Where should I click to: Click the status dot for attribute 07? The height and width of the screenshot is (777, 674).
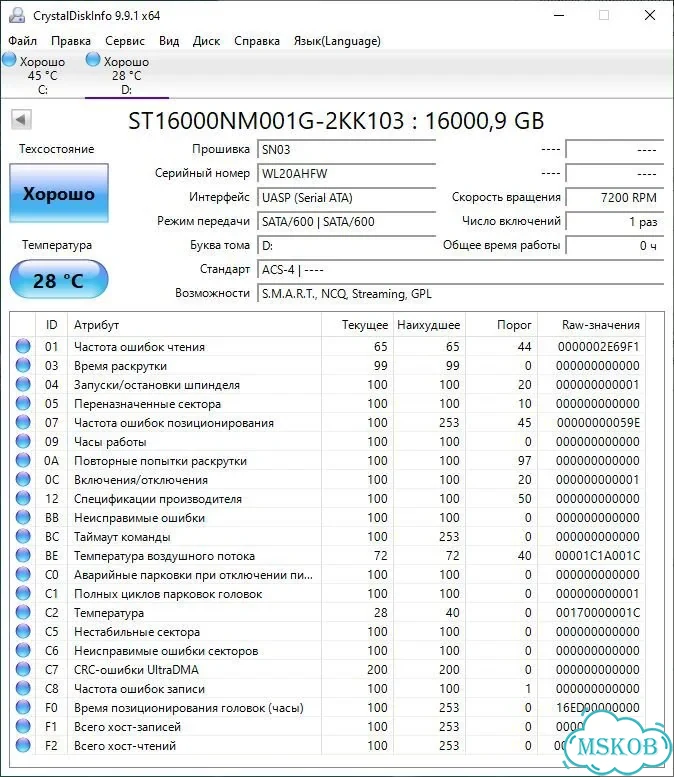coord(23,422)
